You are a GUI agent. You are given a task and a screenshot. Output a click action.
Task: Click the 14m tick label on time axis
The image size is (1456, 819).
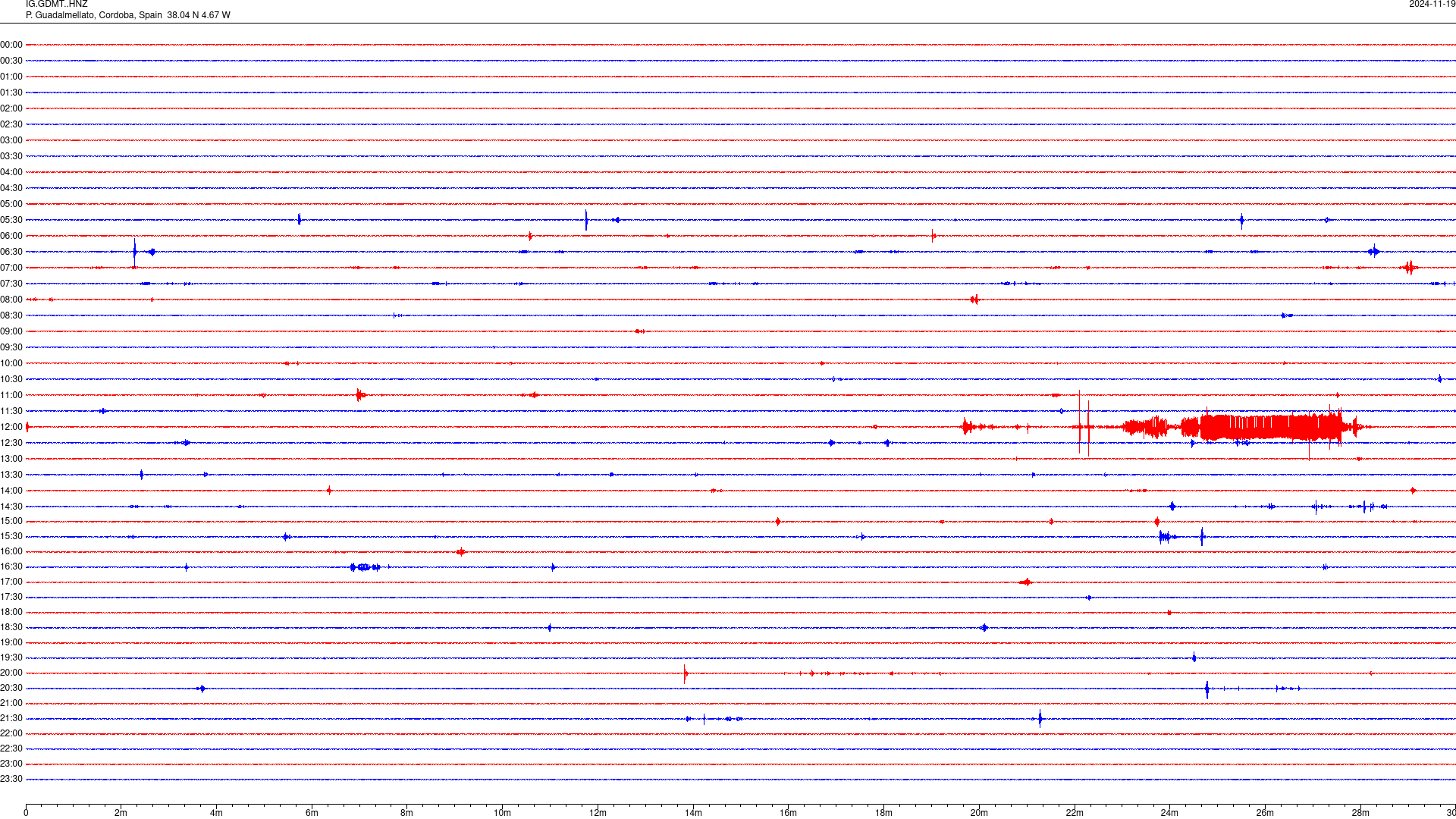point(693,813)
